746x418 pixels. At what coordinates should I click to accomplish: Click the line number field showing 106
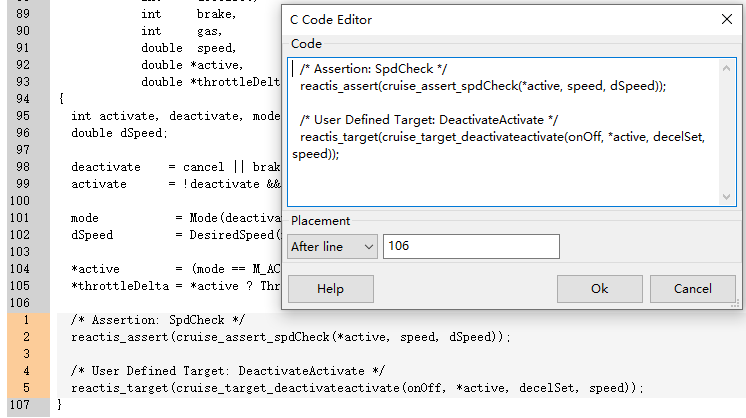tap(472, 246)
